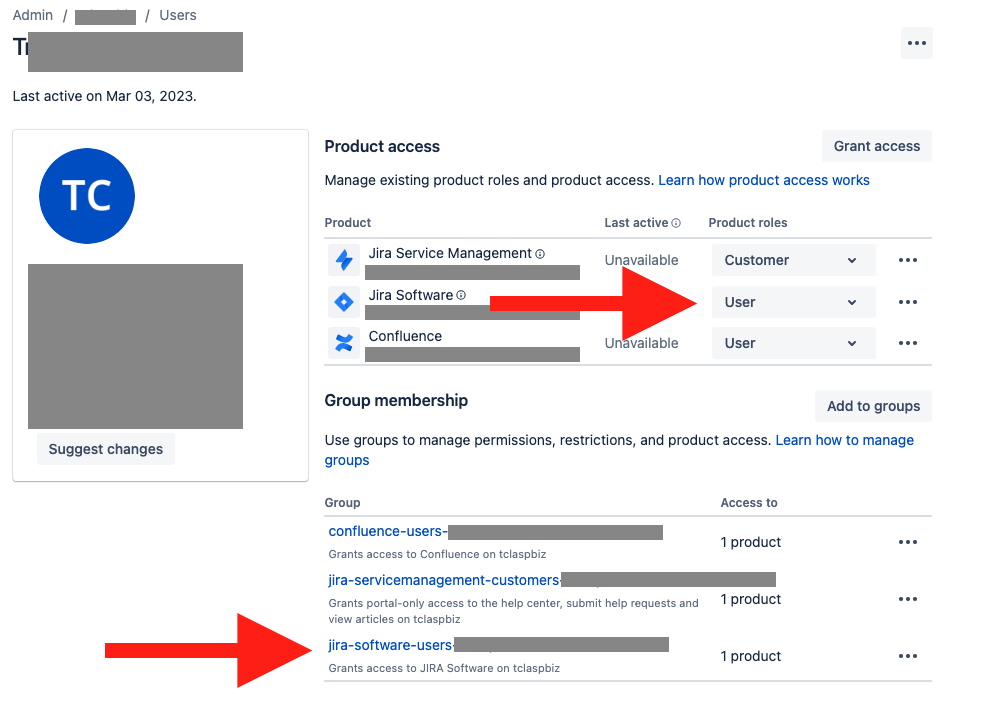Click 'Grants access to Confluence on tclaspbiz' description
The width and height of the screenshot is (997, 705).
(437, 554)
